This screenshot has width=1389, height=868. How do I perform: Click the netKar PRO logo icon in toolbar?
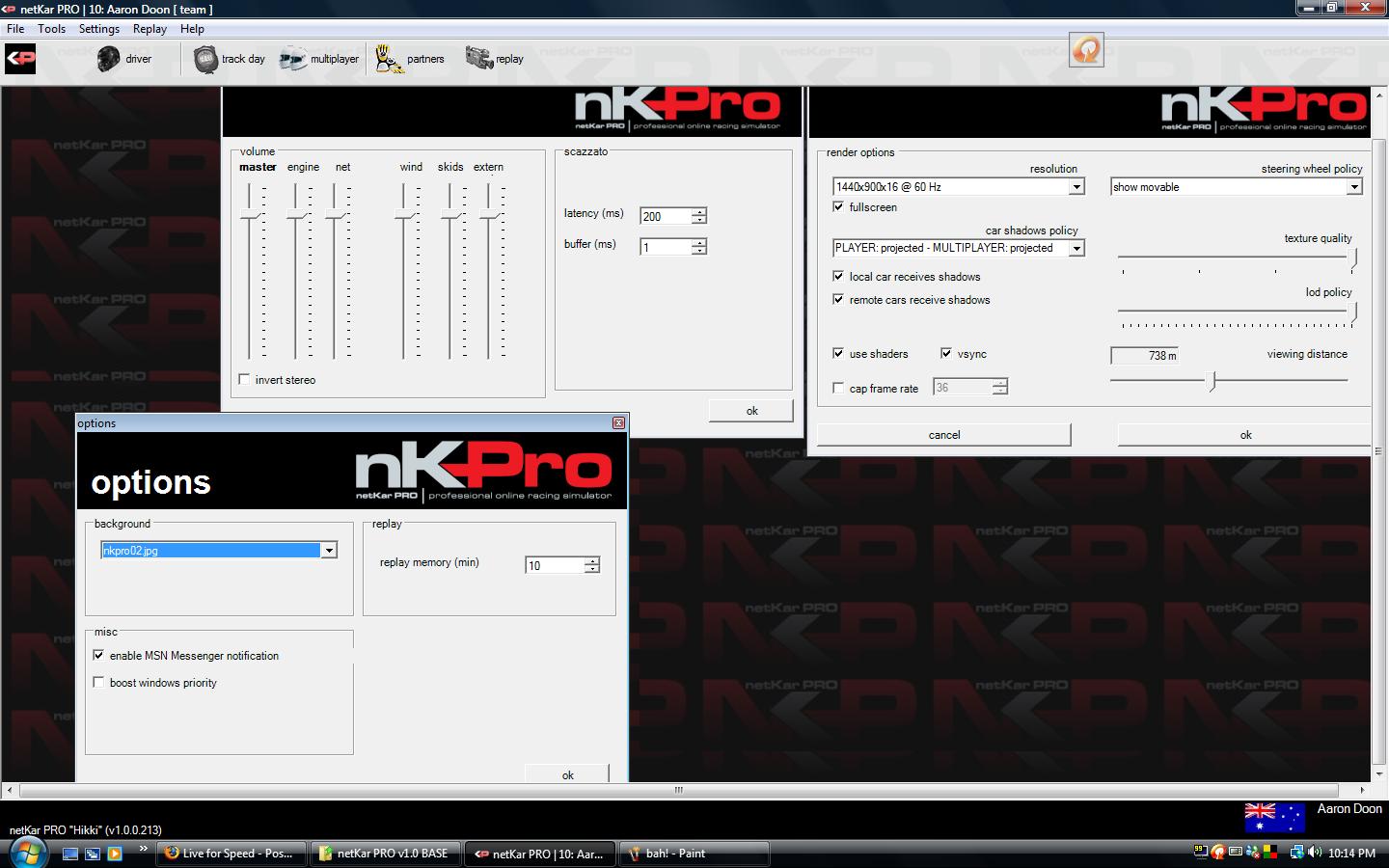[x=20, y=59]
